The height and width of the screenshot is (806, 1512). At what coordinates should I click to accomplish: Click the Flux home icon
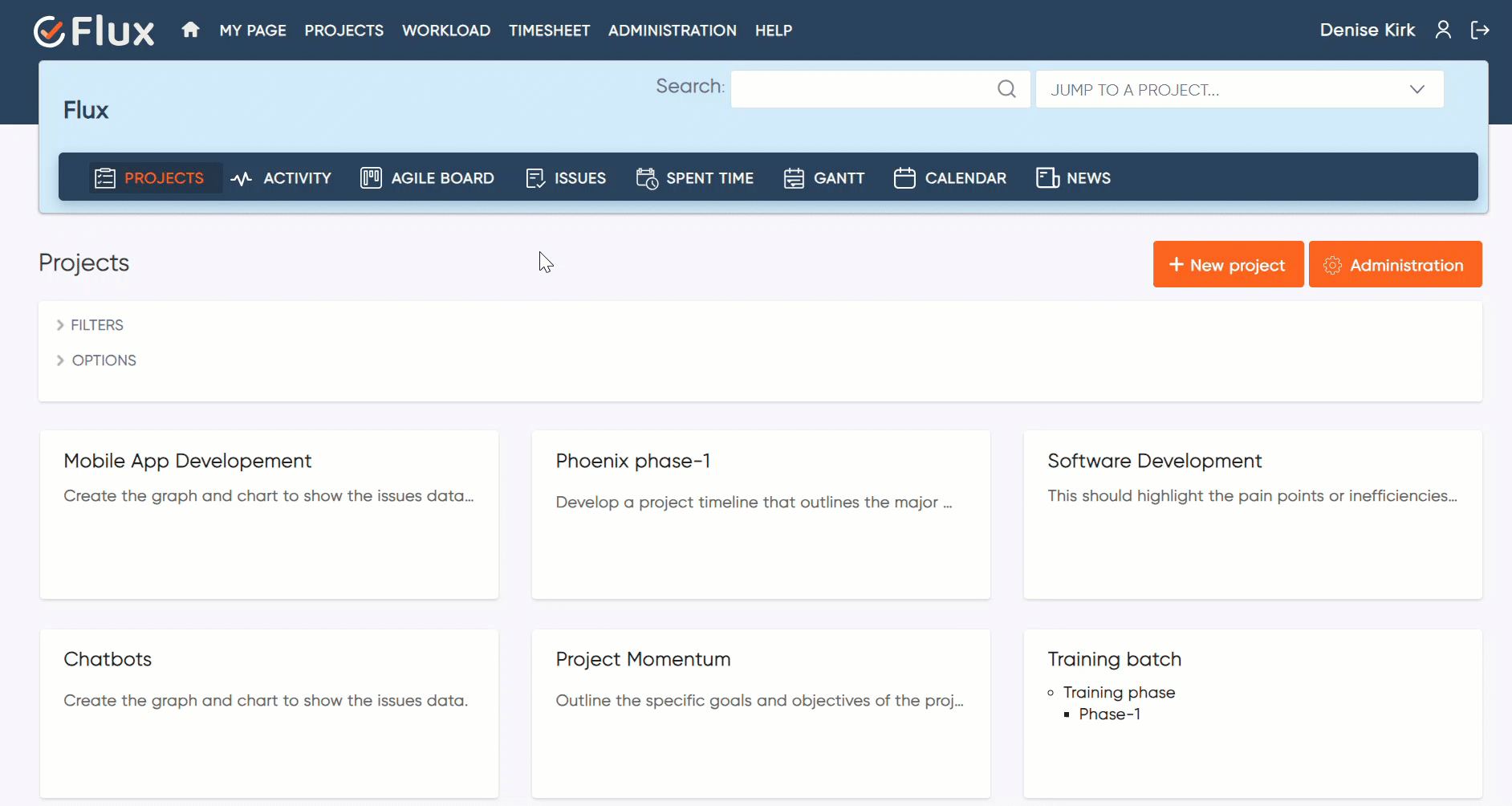tap(191, 30)
